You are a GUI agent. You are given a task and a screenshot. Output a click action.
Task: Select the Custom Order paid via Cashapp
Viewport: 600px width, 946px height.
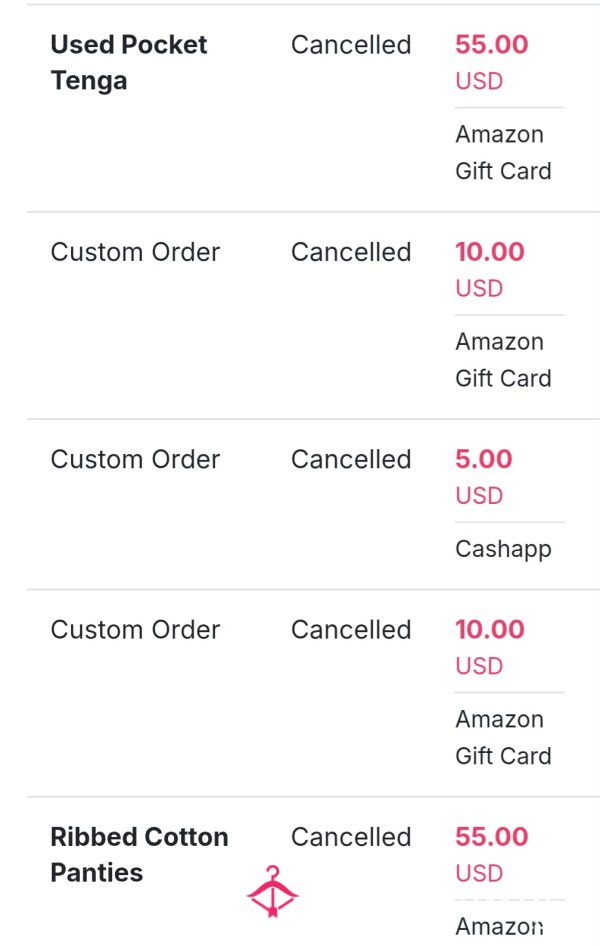[135, 459]
